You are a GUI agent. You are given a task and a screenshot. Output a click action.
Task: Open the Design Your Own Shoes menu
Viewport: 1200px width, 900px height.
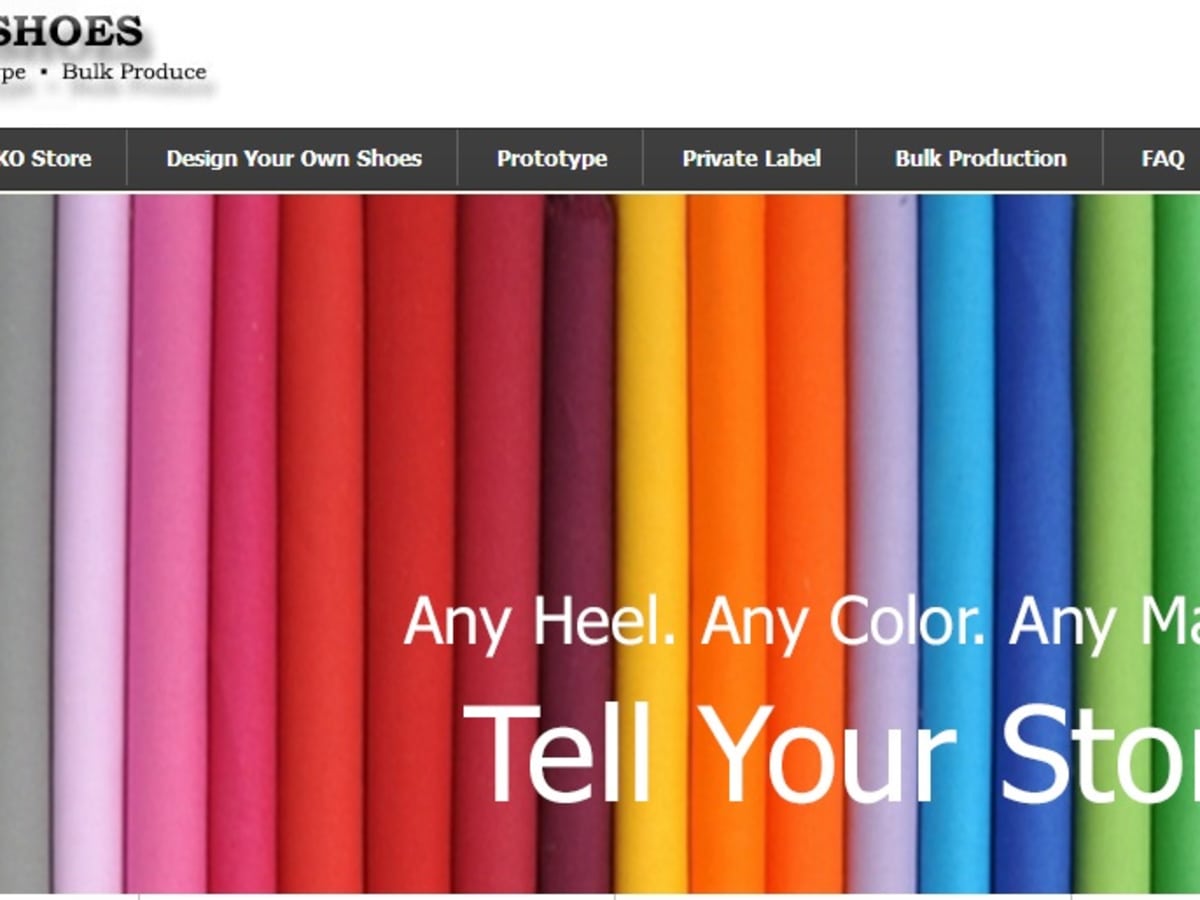coord(293,158)
